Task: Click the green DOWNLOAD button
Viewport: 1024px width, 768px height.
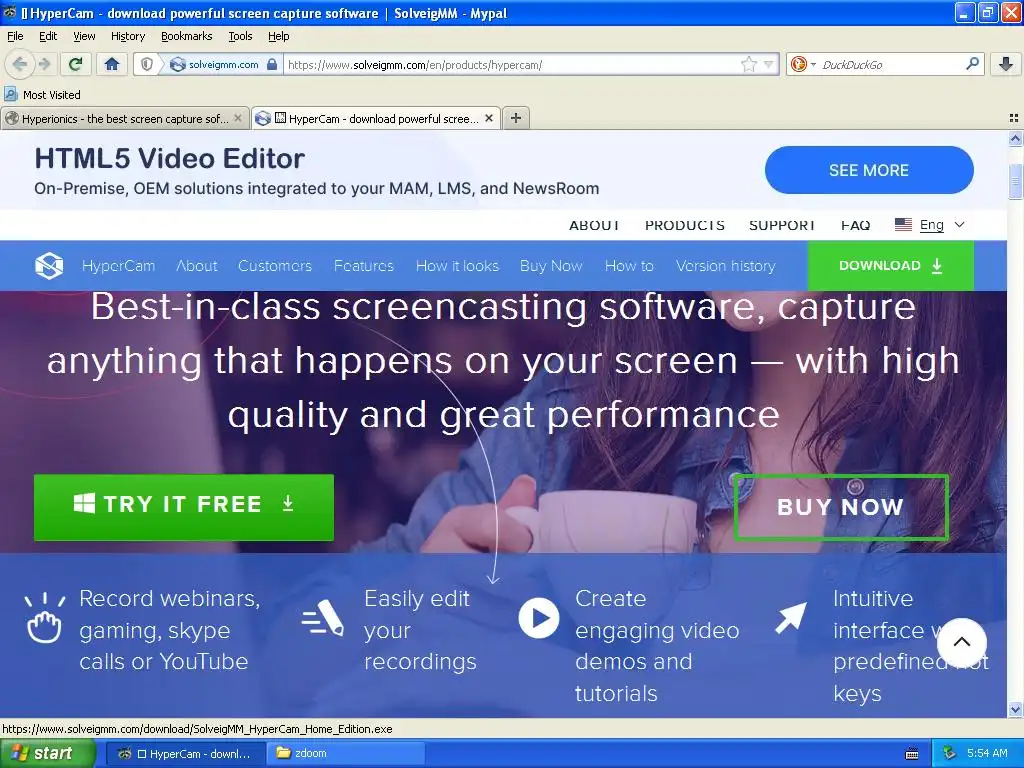Action: tap(891, 266)
